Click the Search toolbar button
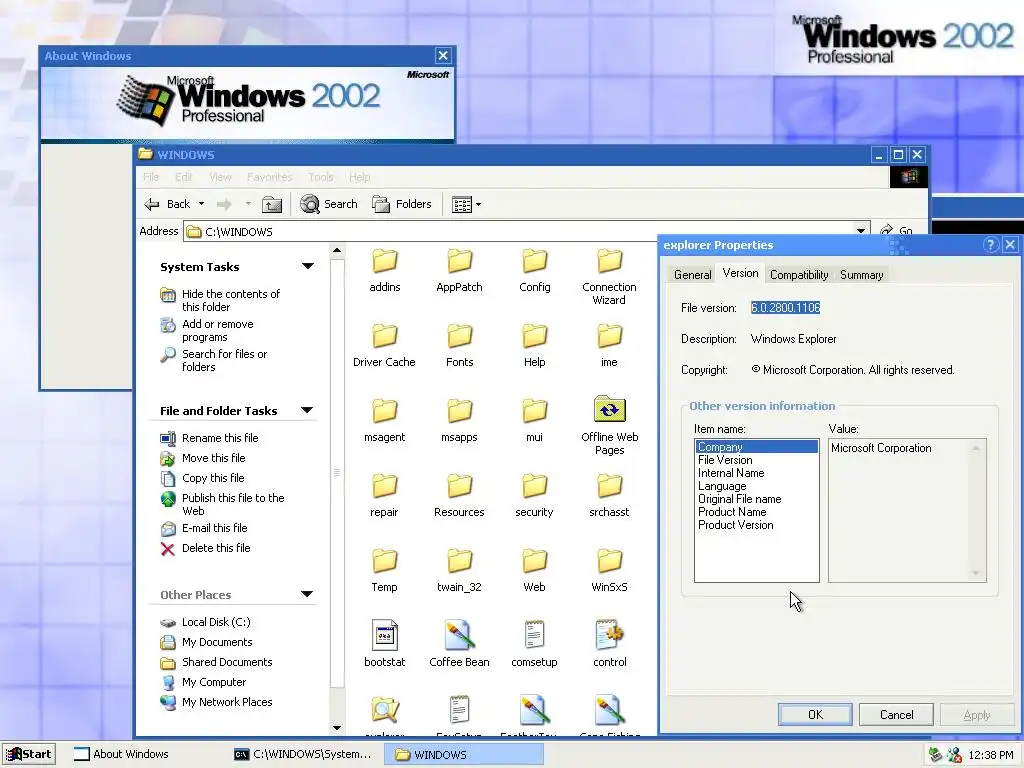The height and width of the screenshot is (768, 1024). coord(328,204)
